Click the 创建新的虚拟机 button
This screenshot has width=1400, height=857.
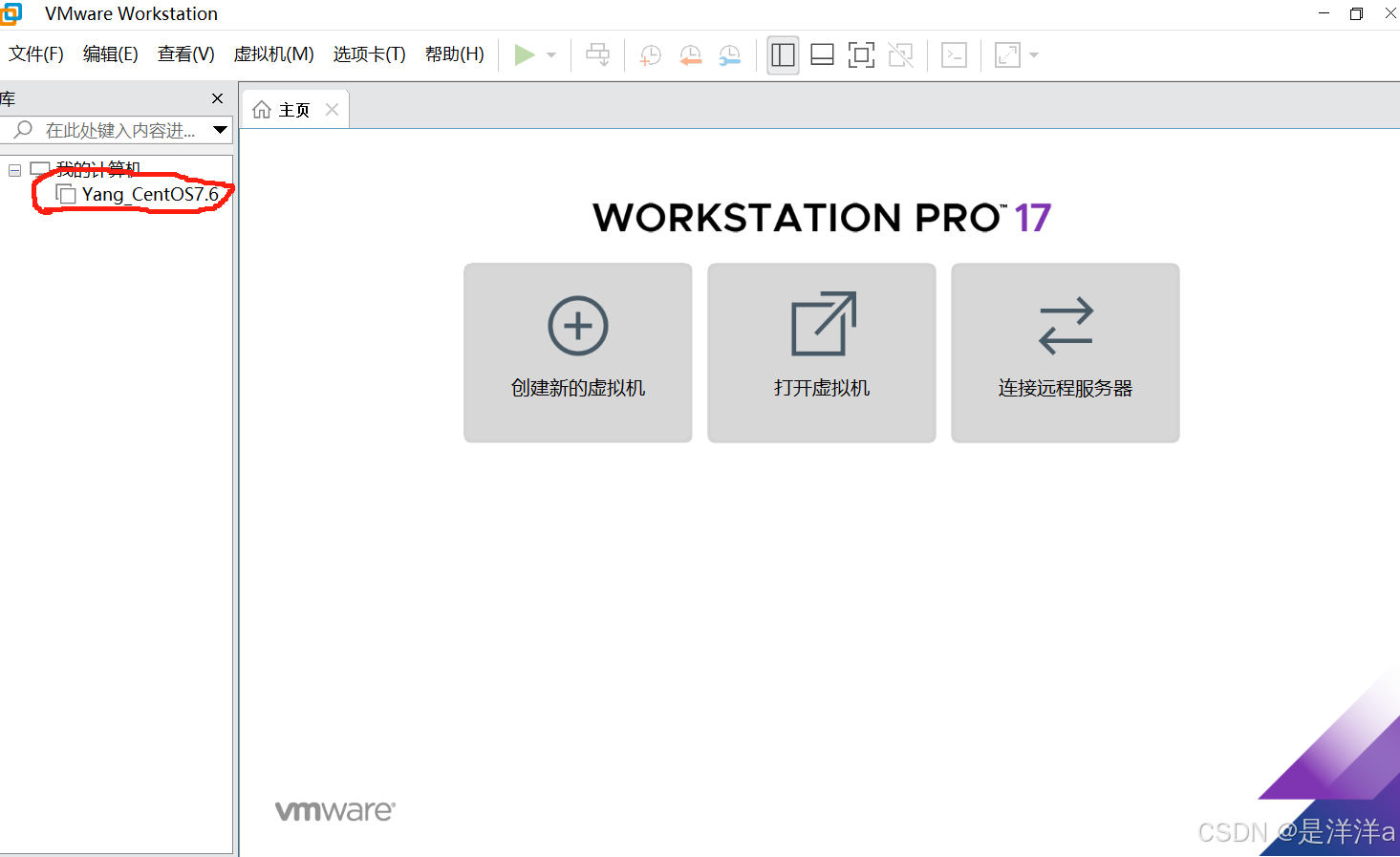click(578, 353)
